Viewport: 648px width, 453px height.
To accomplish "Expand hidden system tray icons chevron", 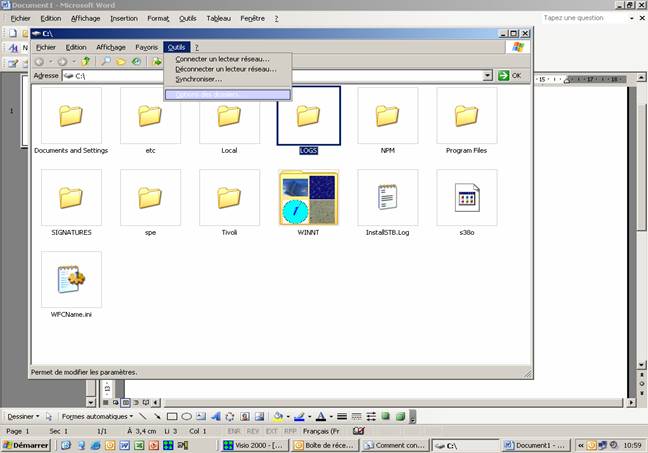I will (580, 445).
